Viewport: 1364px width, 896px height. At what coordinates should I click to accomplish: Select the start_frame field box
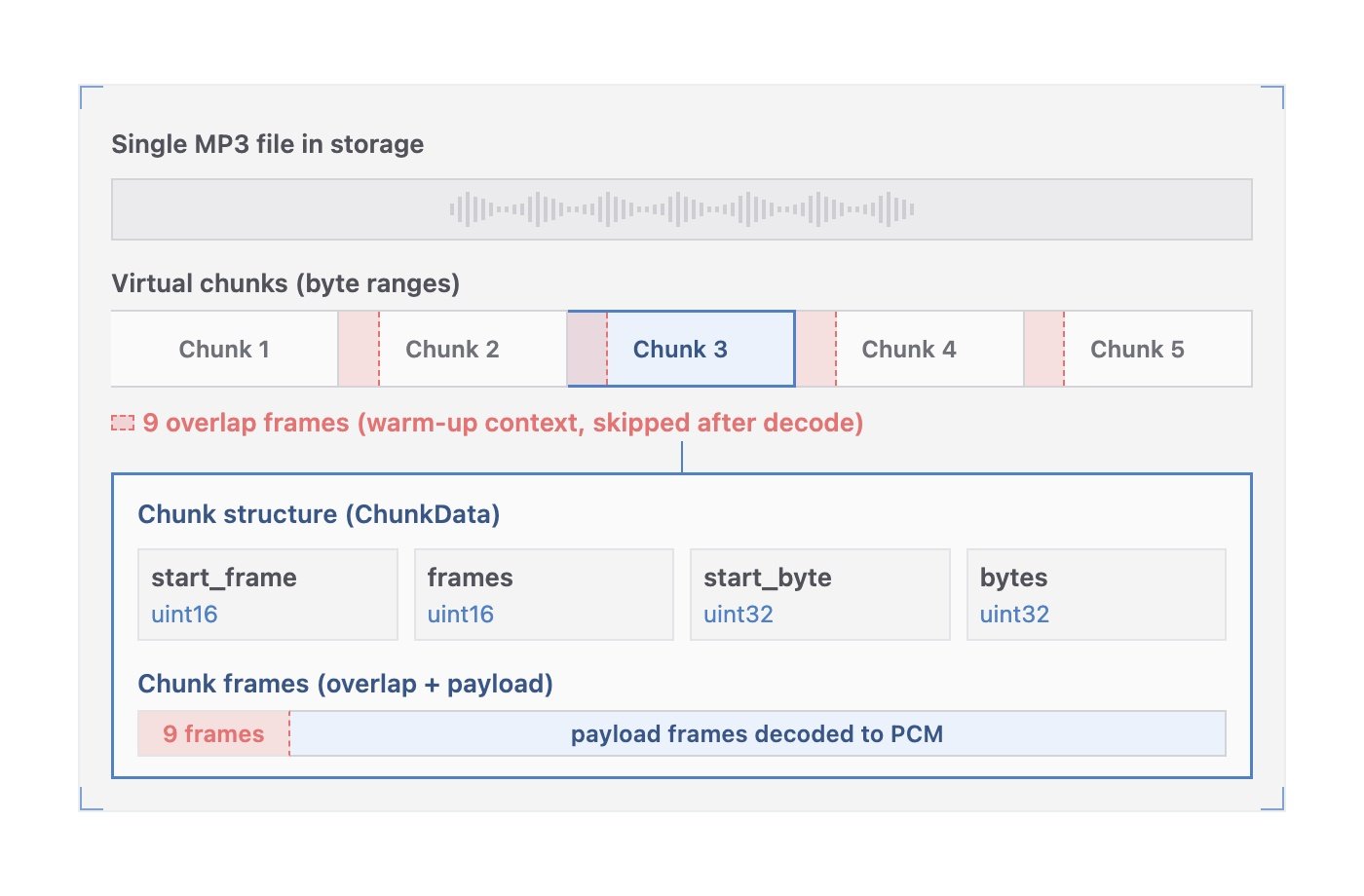point(268,594)
